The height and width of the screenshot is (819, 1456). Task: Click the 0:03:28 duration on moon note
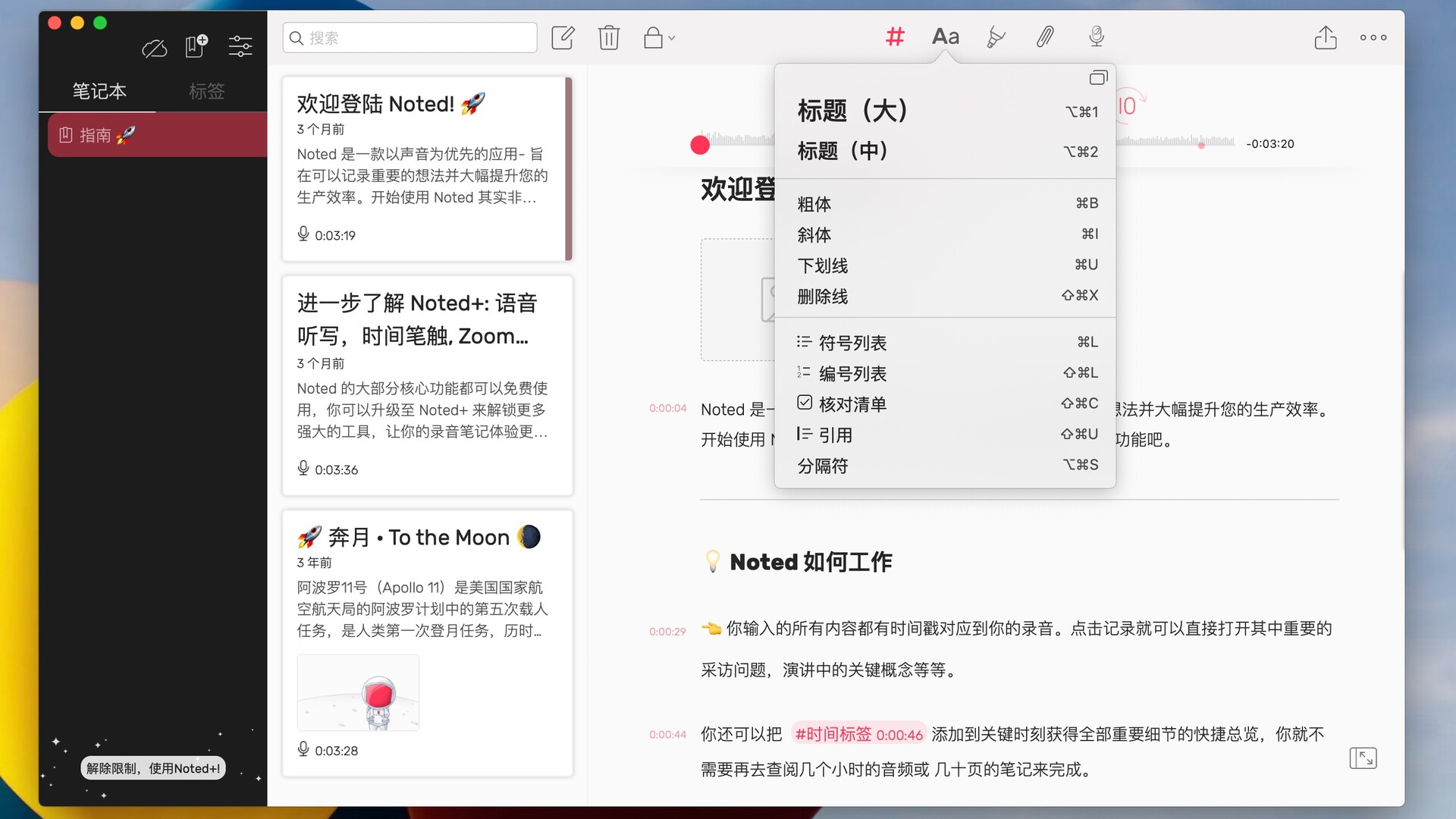(x=336, y=751)
